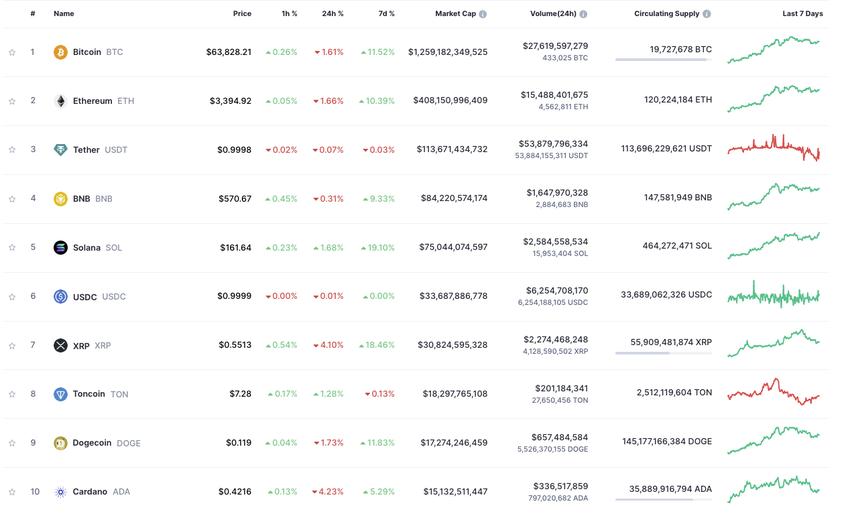Click the Solana coin logo icon
This screenshot has width=850, height=516.
click(x=60, y=248)
